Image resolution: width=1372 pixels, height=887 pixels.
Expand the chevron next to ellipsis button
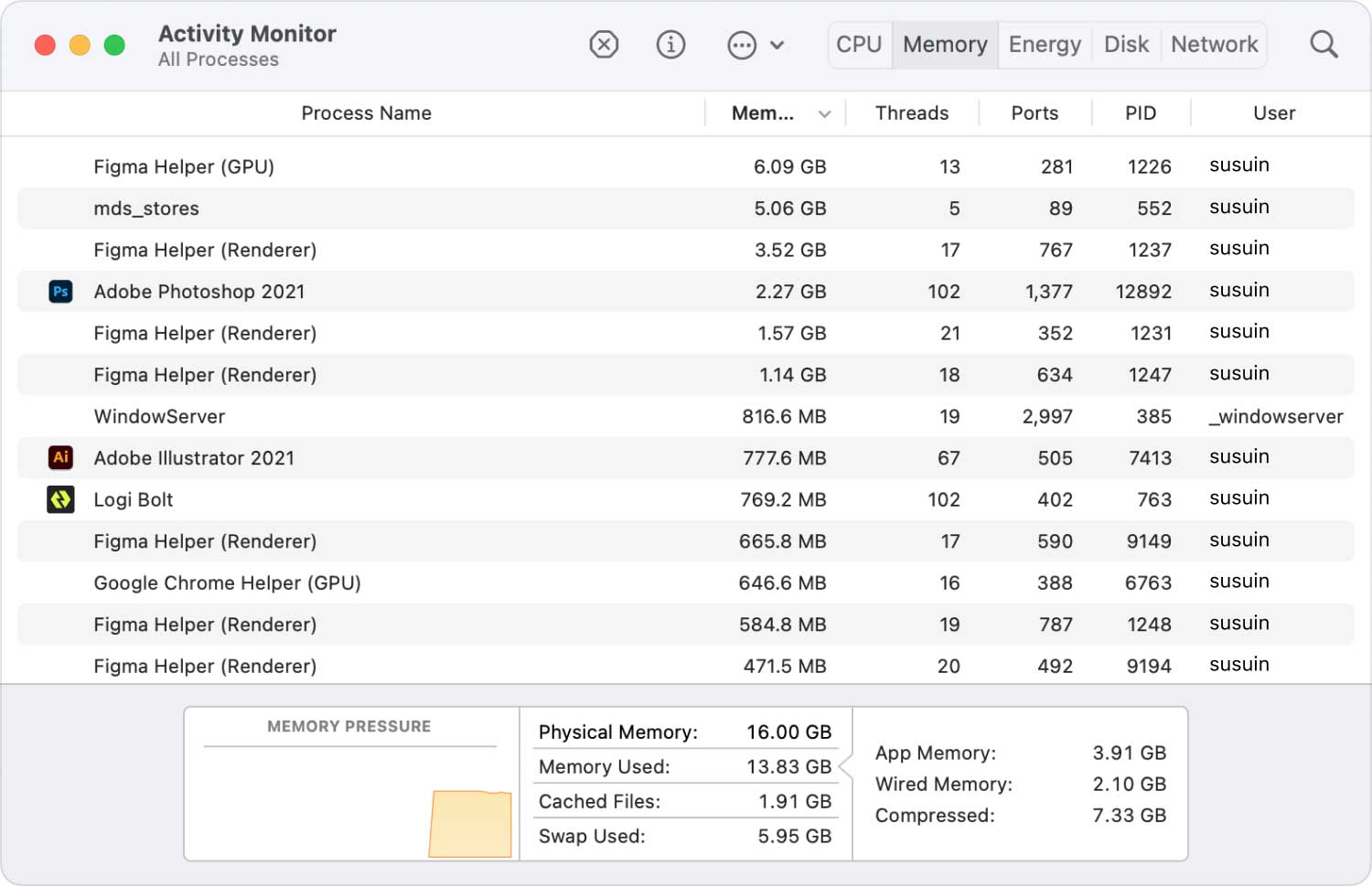pyautogui.click(x=777, y=45)
